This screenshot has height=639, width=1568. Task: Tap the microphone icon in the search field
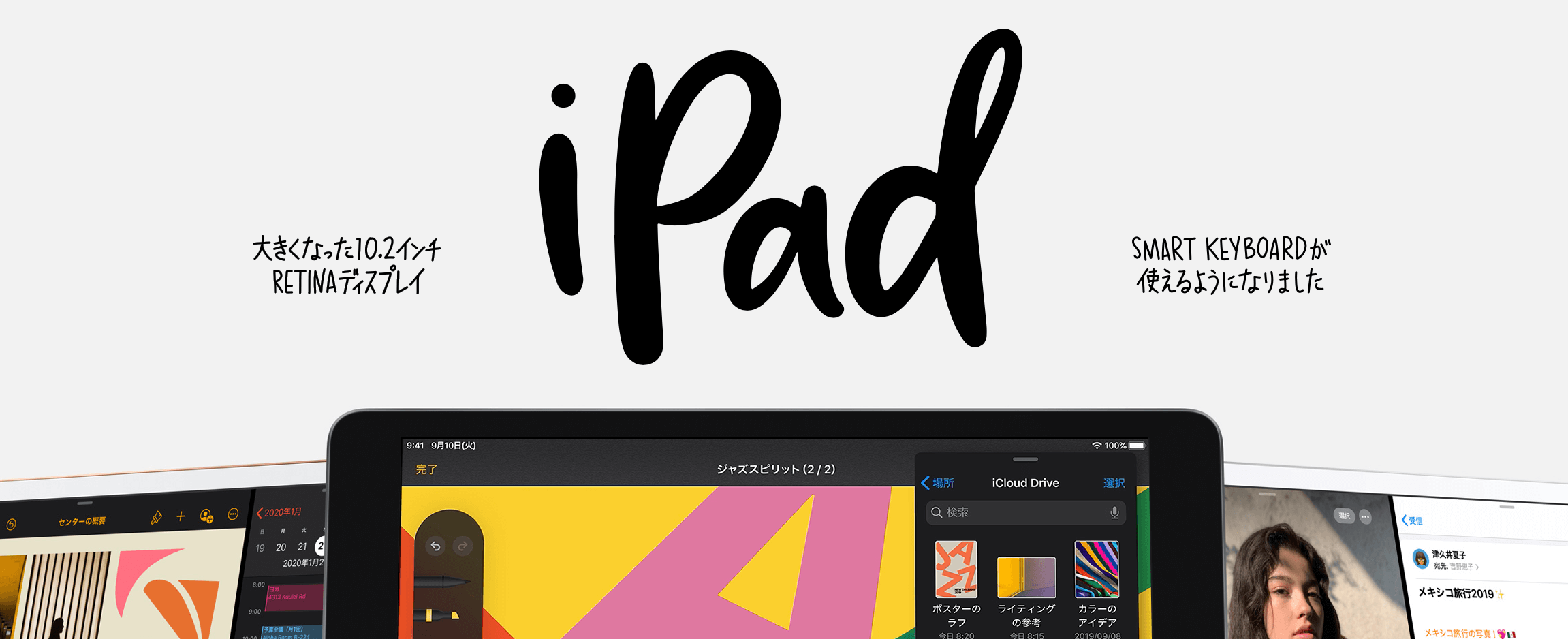pyautogui.click(x=1114, y=512)
